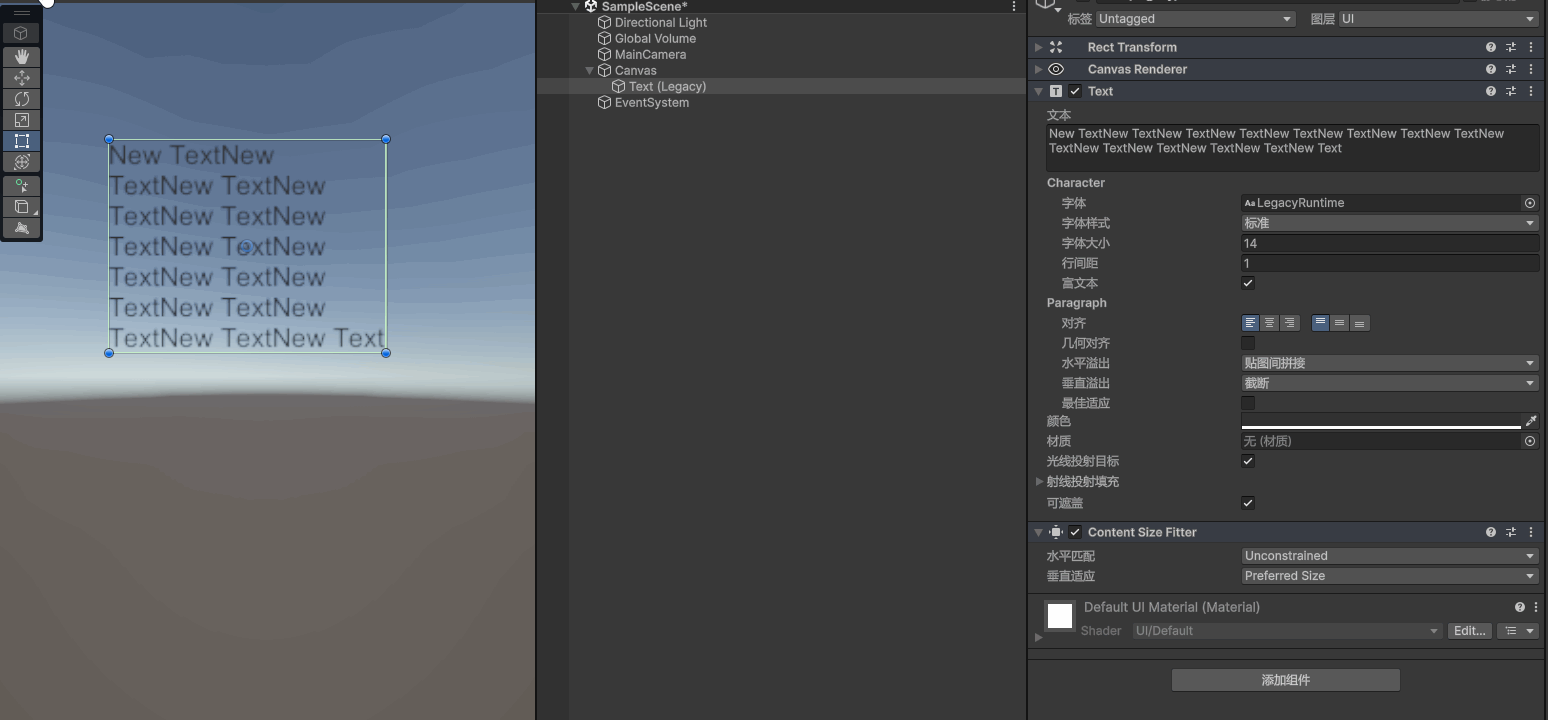
Task: Open Rect Transform preset selector
Action: [x=1511, y=47]
